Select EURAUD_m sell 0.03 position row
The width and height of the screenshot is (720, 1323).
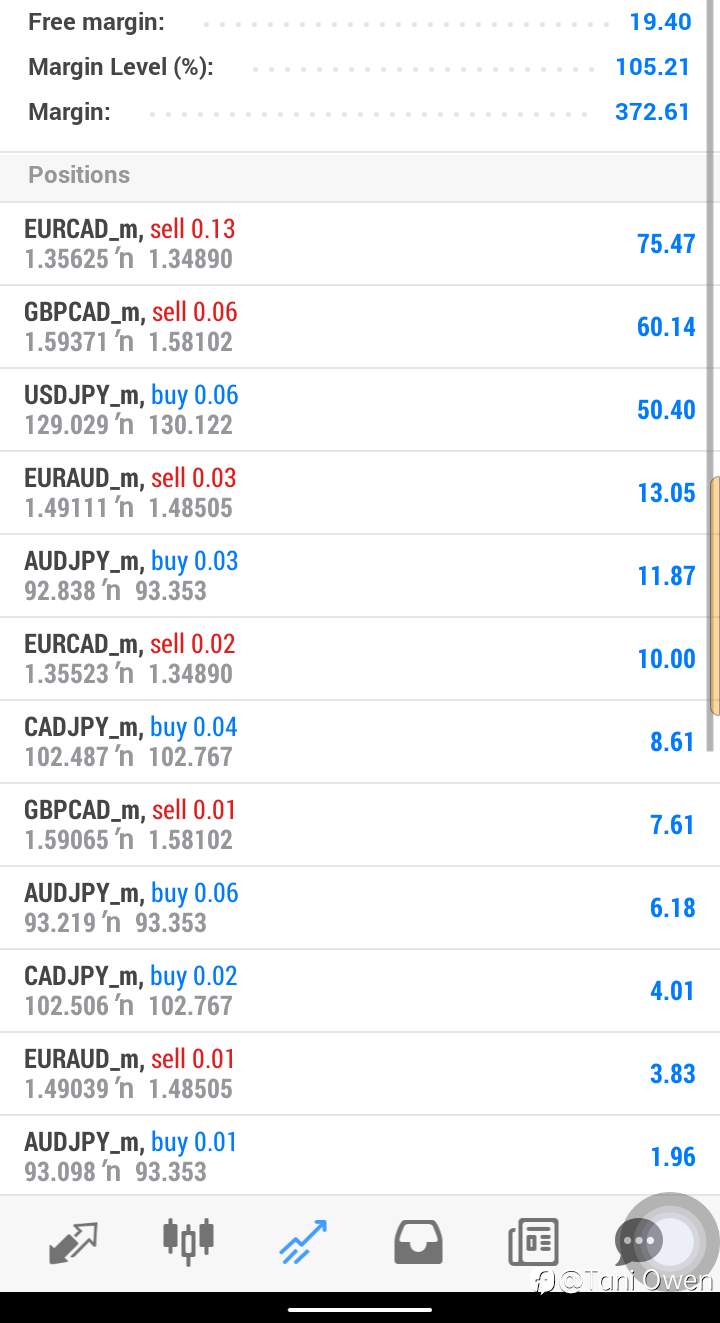(x=360, y=493)
